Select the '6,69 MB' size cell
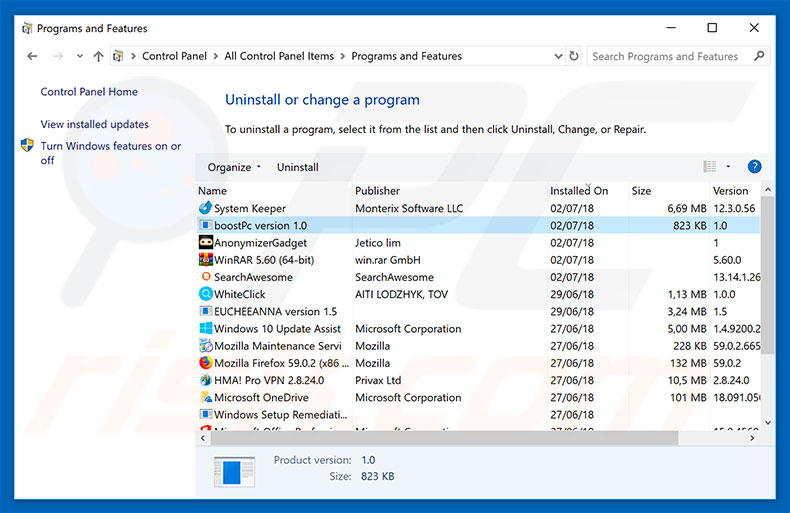This screenshot has width=790, height=513. [687, 208]
